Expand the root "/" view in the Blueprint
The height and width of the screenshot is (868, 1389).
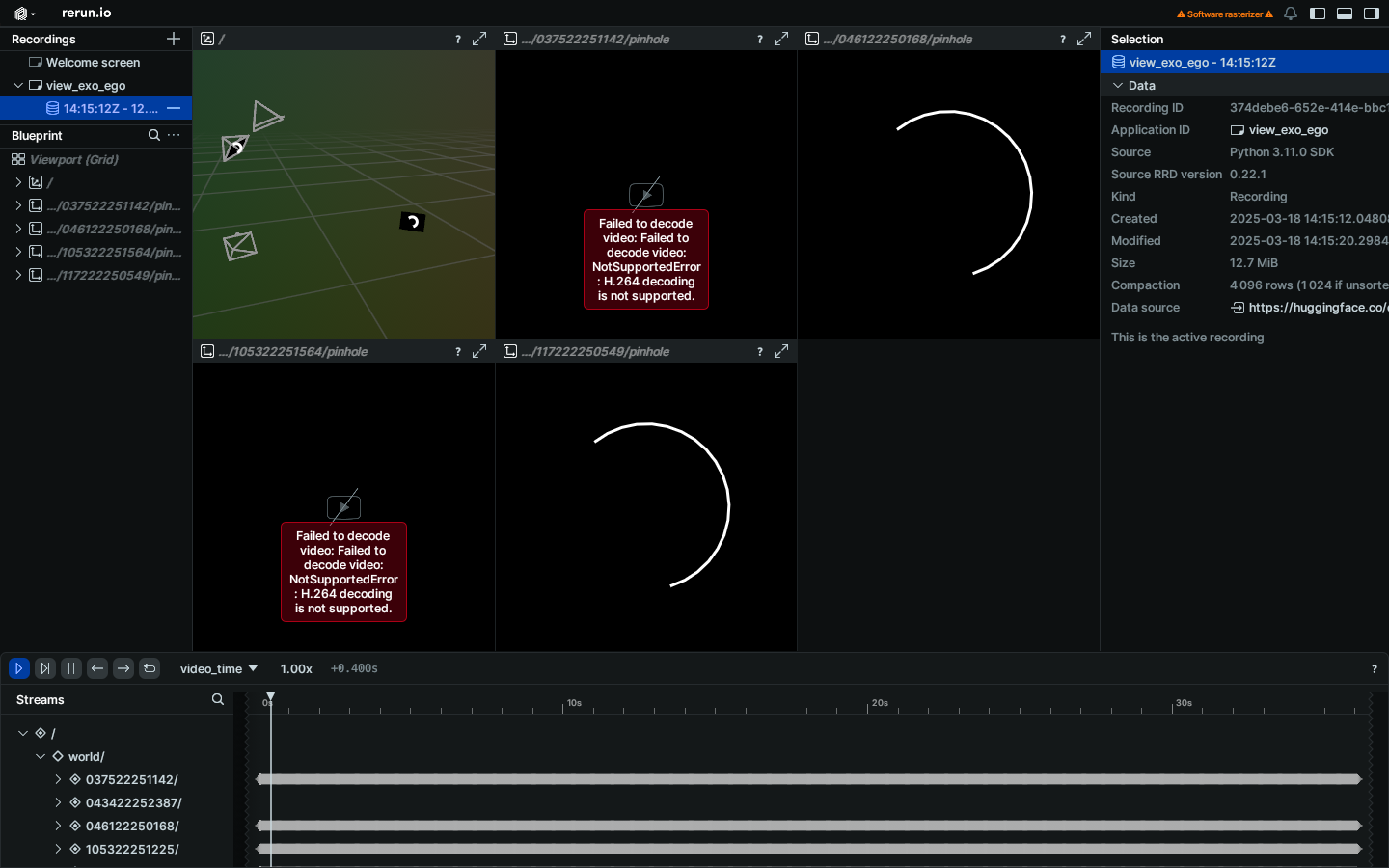click(x=18, y=182)
